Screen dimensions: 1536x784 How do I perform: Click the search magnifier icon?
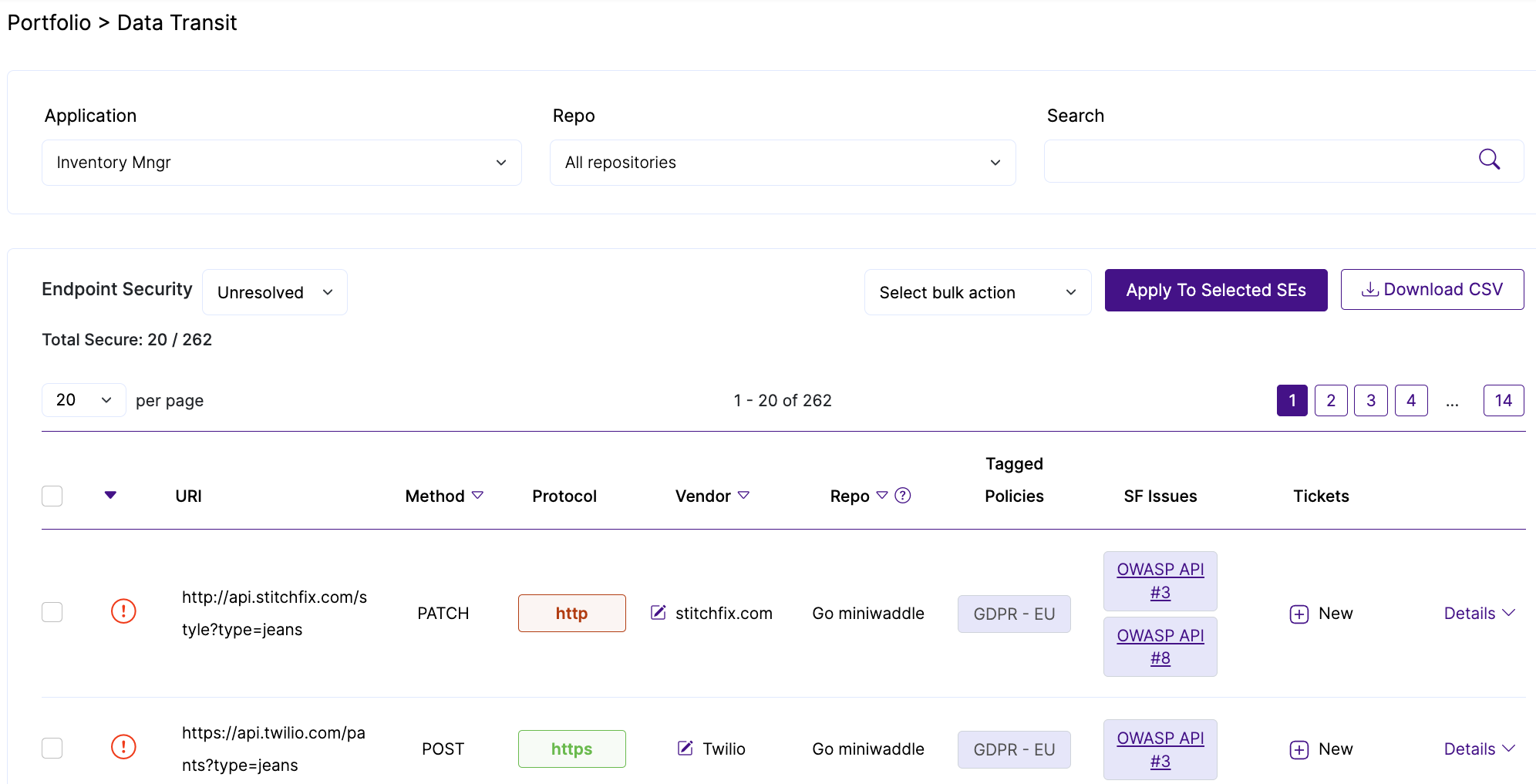point(1489,160)
